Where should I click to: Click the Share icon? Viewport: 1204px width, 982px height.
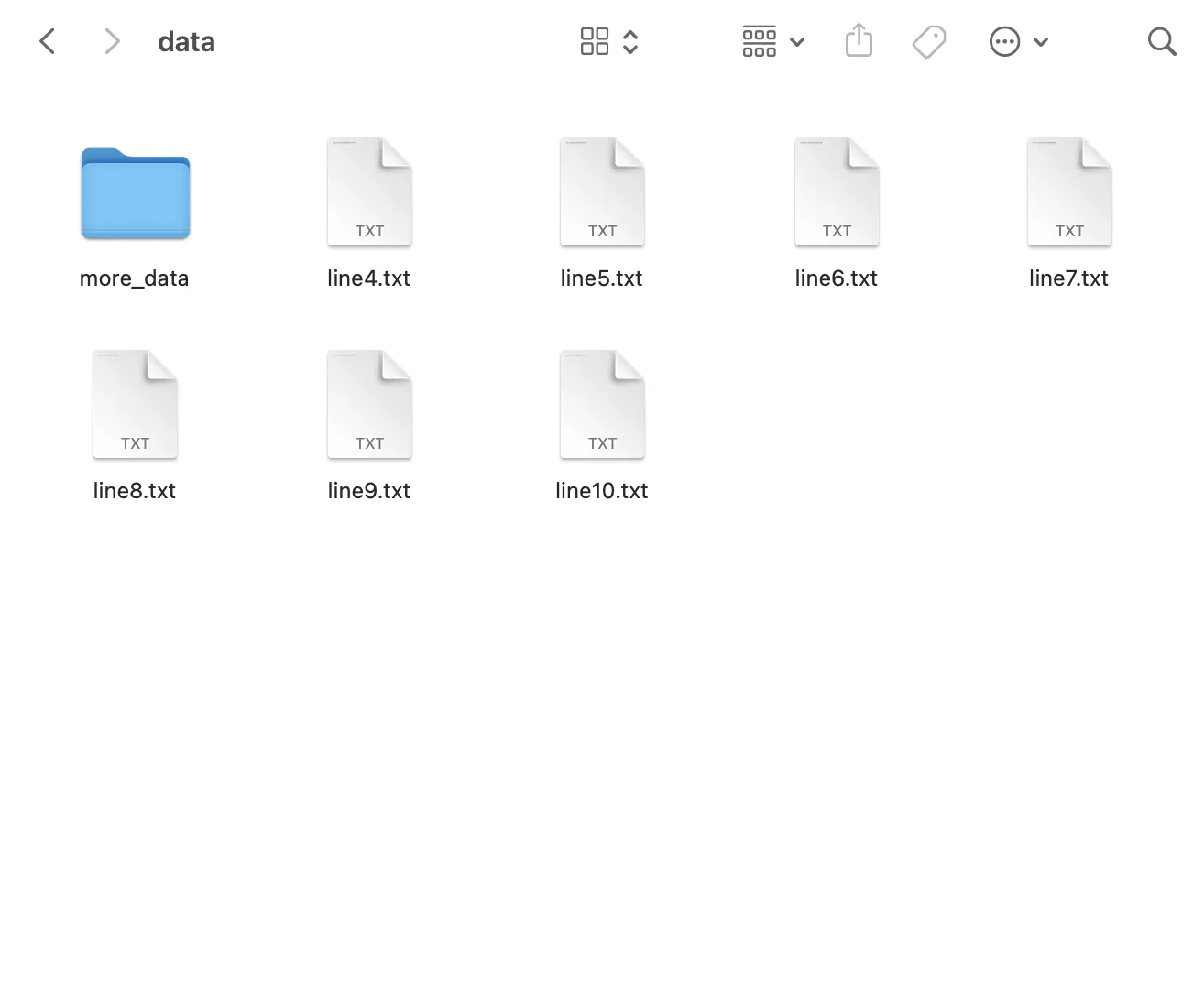[859, 41]
